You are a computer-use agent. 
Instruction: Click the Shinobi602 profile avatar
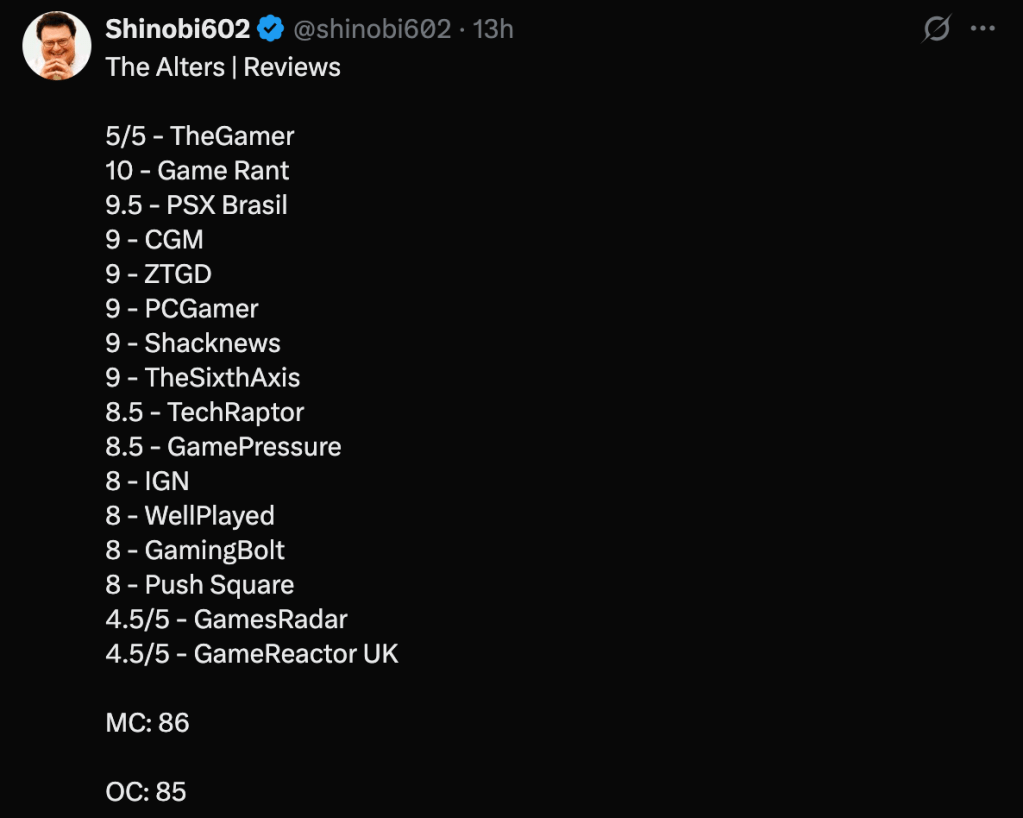coord(57,46)
